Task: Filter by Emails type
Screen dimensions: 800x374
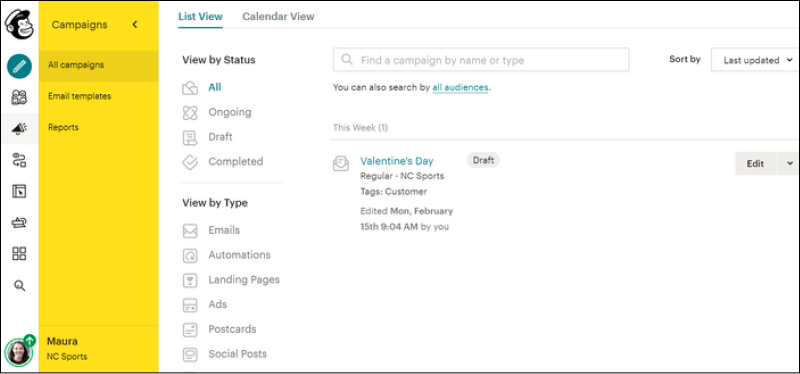Action: [x=224, y=230]
